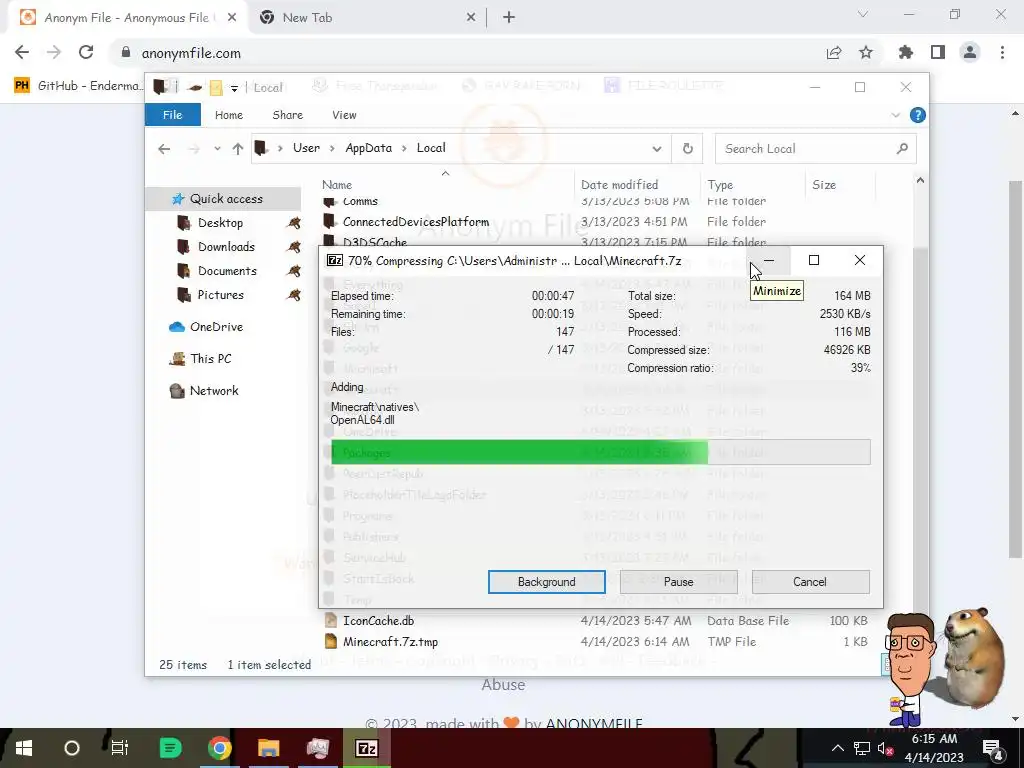The width and height of the screenshot is (1024, 768).
Task: Open Pictures in Quick access
Action: tap(220, 295)
